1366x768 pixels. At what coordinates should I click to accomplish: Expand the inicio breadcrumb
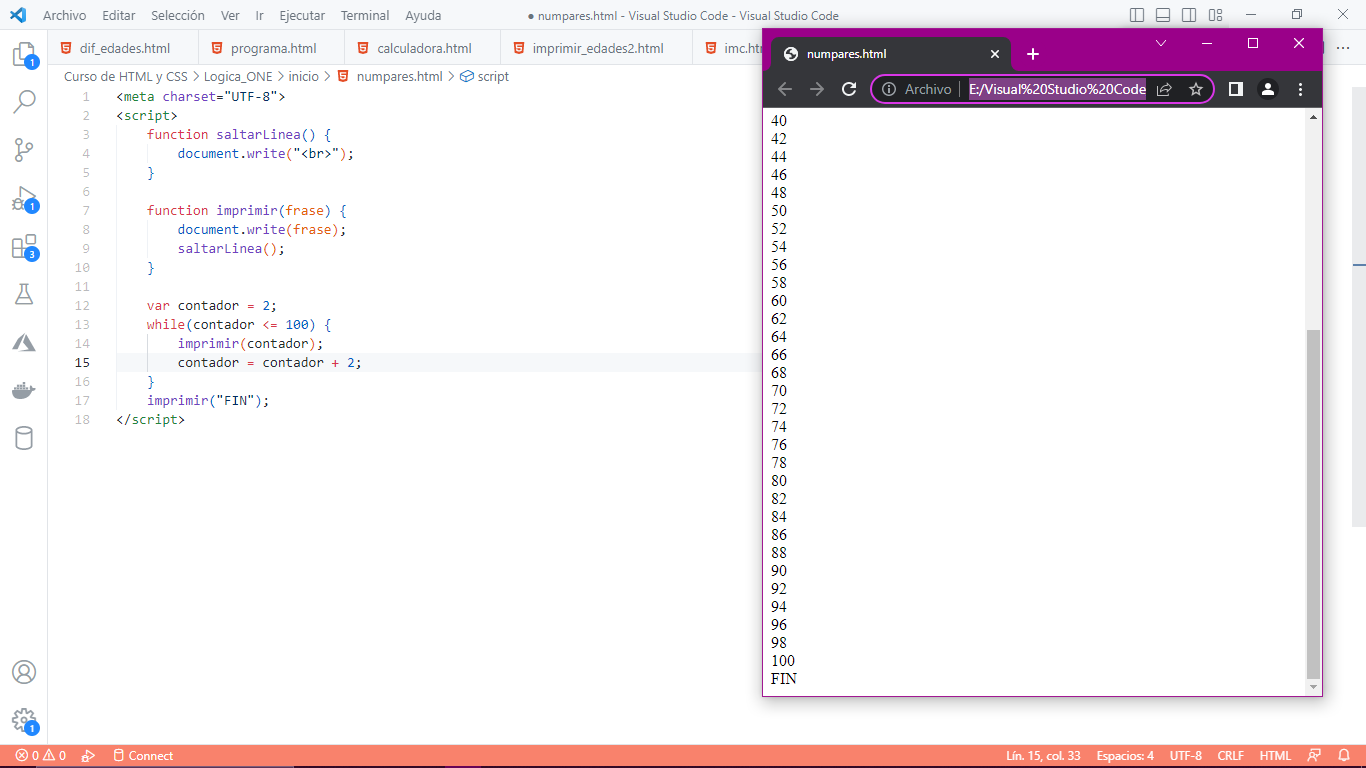pos(304,76)
